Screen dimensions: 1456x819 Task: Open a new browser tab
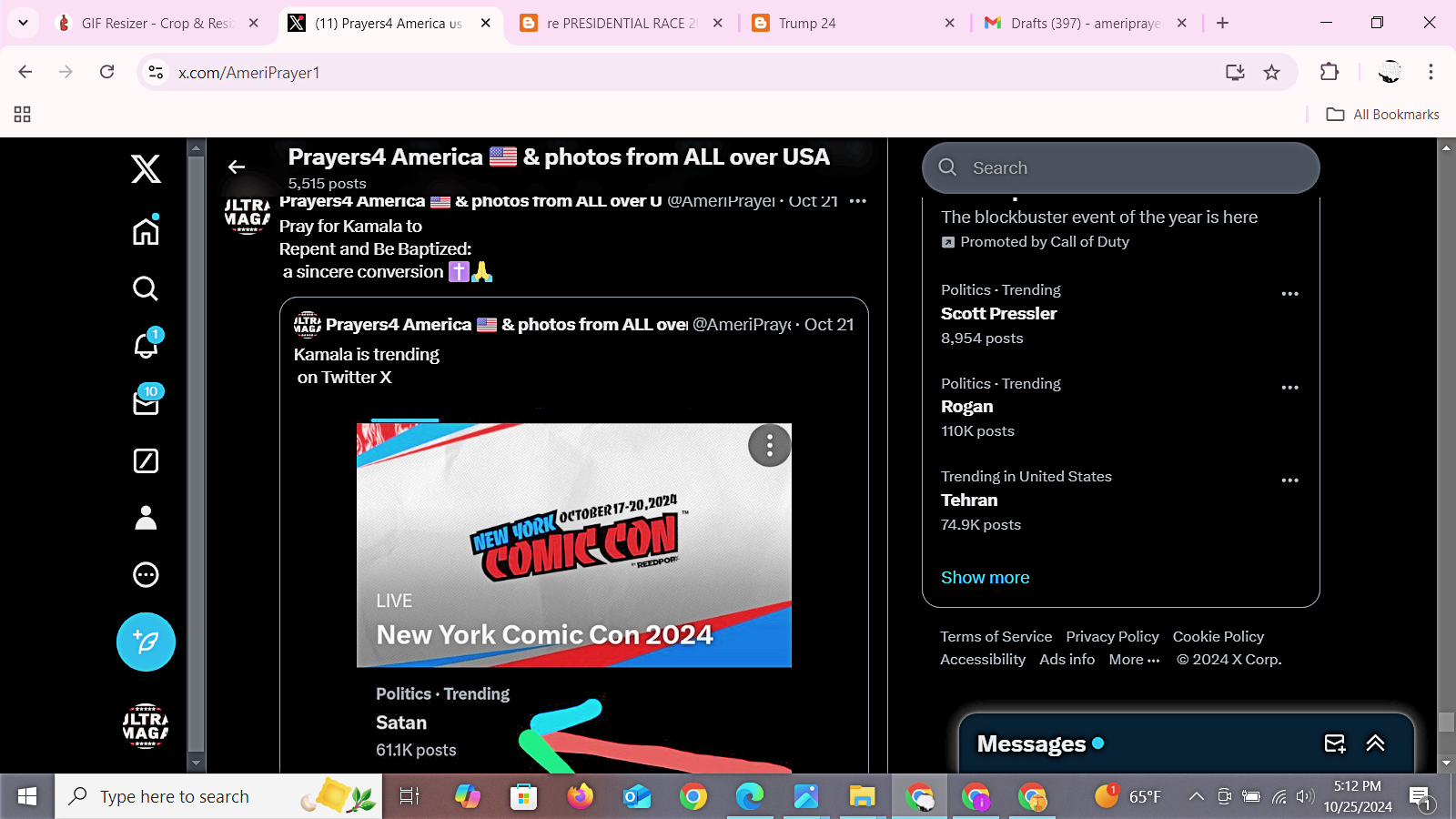click(1222, 24)
